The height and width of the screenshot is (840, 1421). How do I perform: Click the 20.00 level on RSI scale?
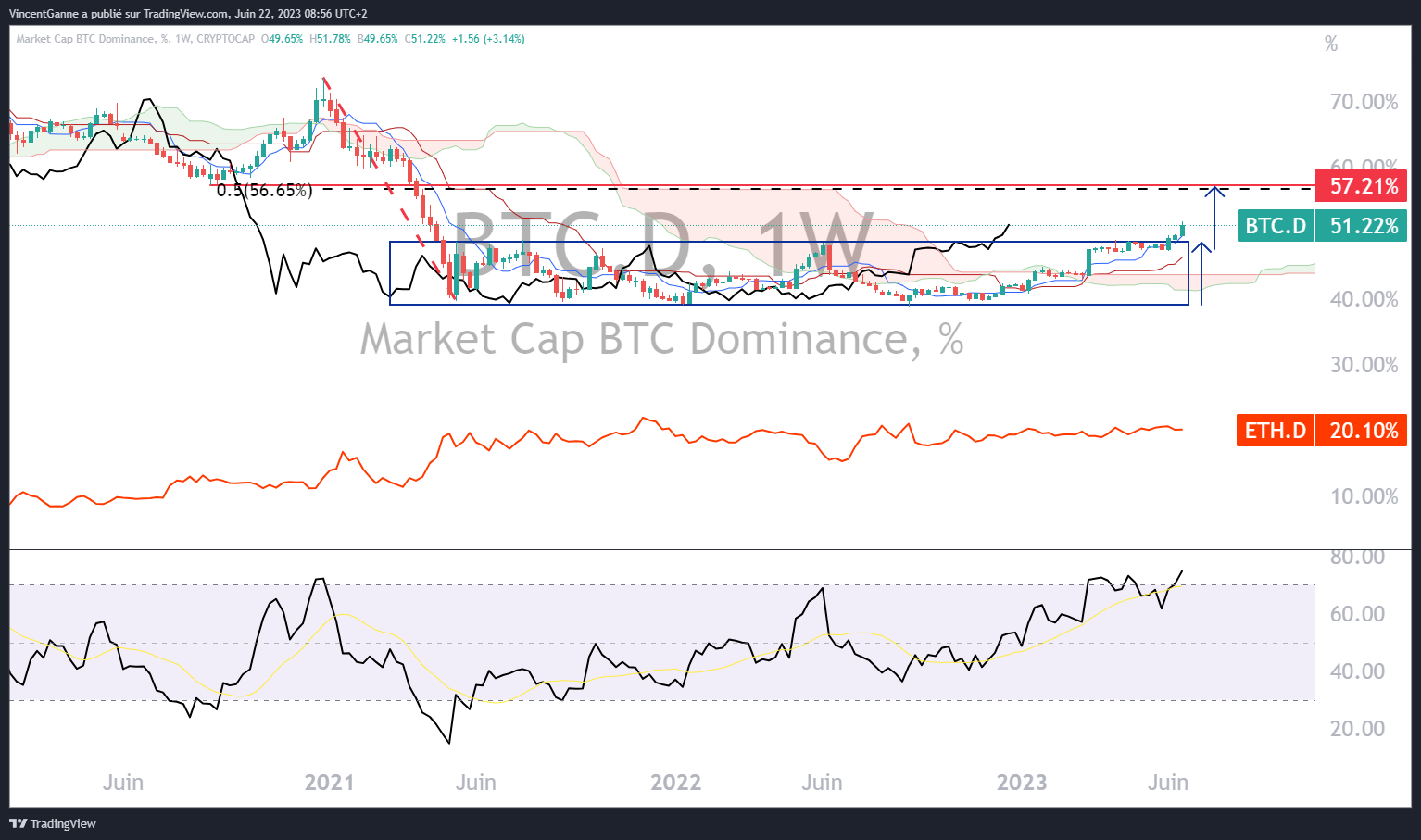1357,729
